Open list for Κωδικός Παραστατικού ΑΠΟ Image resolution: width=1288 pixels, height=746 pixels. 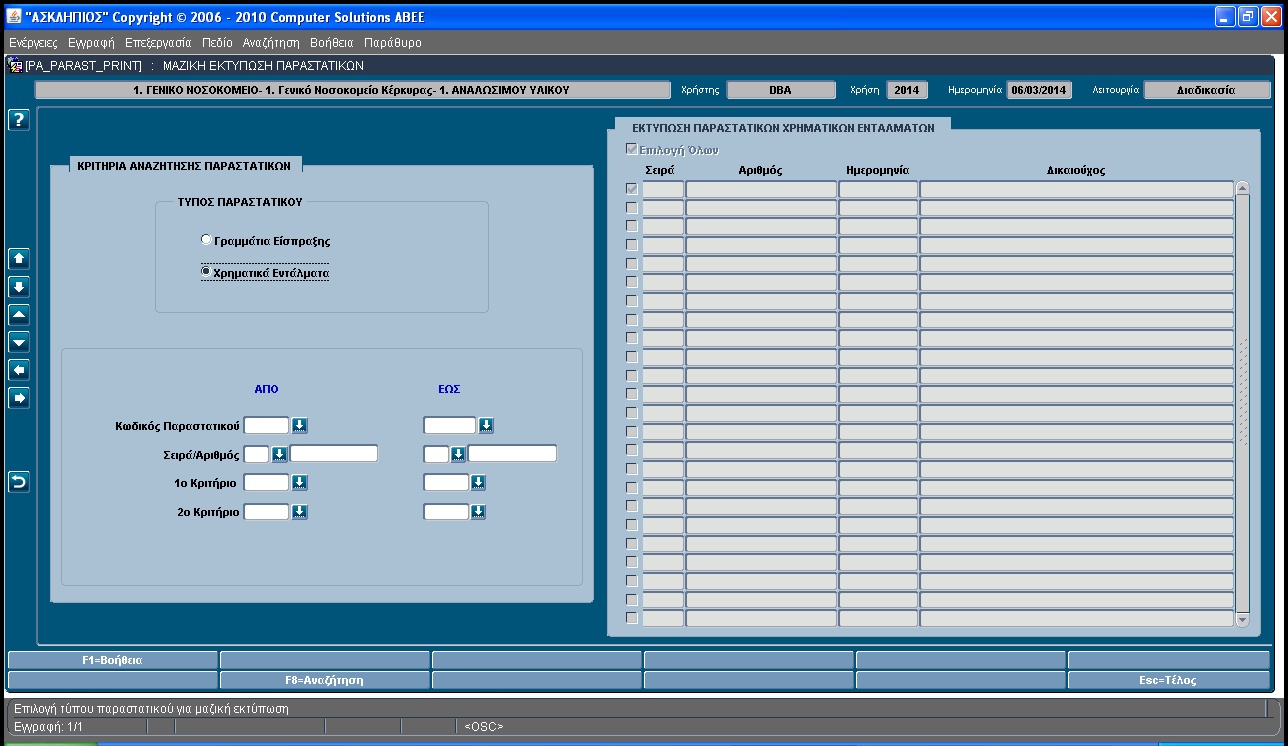point(299,425)
